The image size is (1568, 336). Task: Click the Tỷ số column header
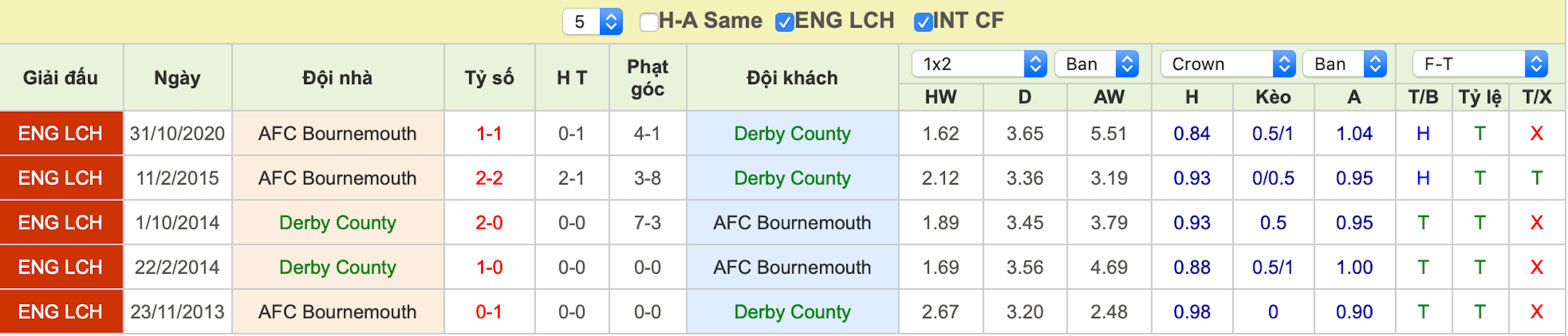click(489, 78)
